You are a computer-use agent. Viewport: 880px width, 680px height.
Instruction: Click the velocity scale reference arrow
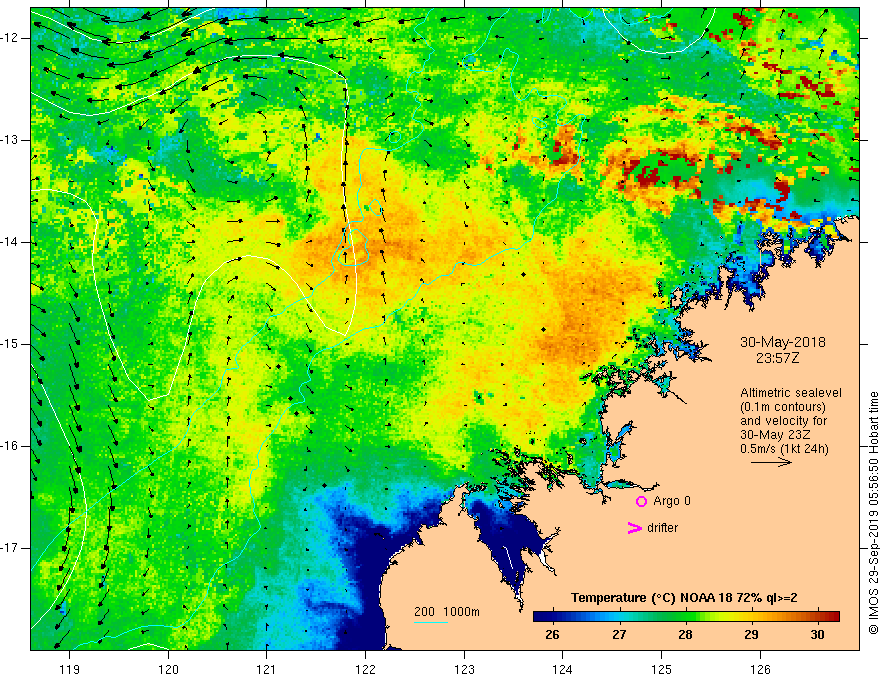point(771,462)
